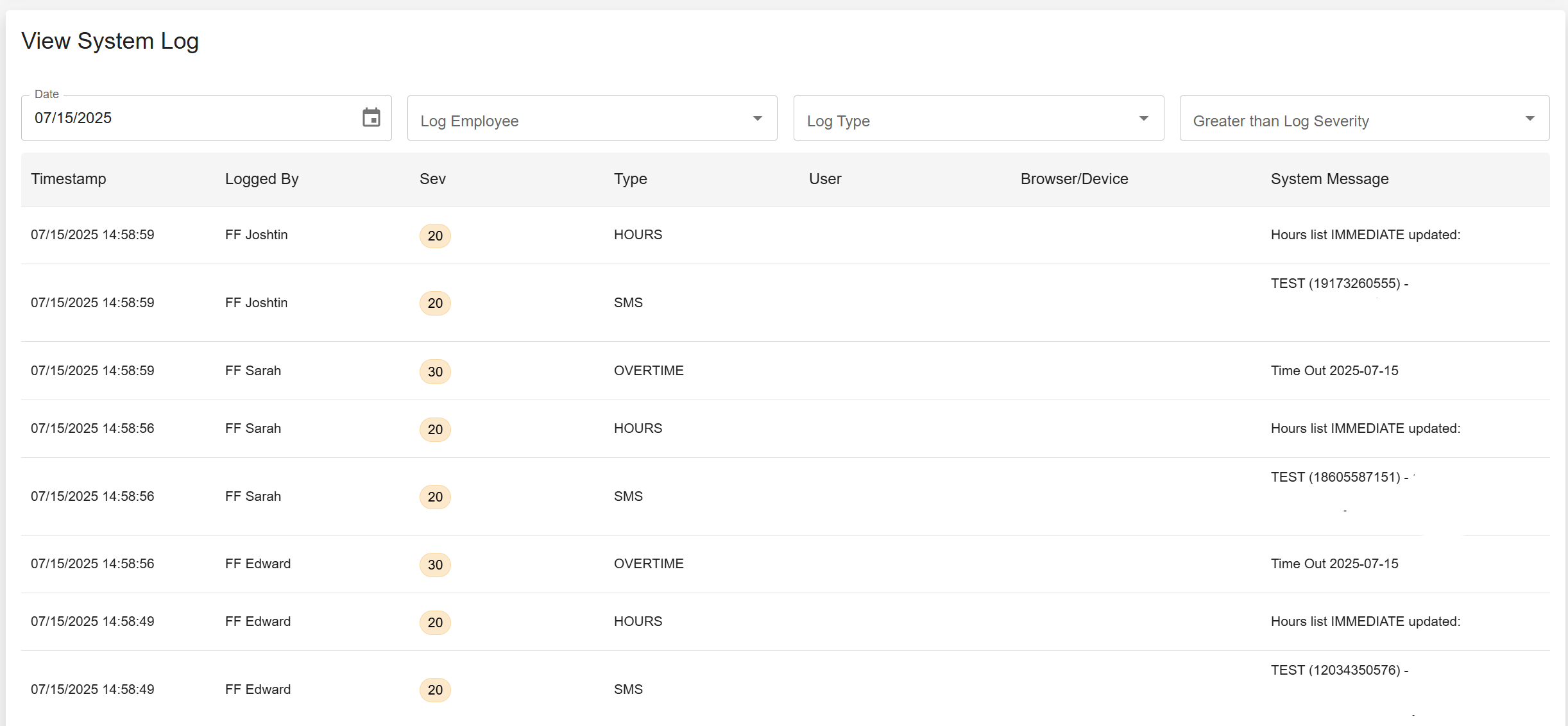The width and height of the screenshot is (1568, 726).
Task: Click the Type column header
Action: coord(630,179)
